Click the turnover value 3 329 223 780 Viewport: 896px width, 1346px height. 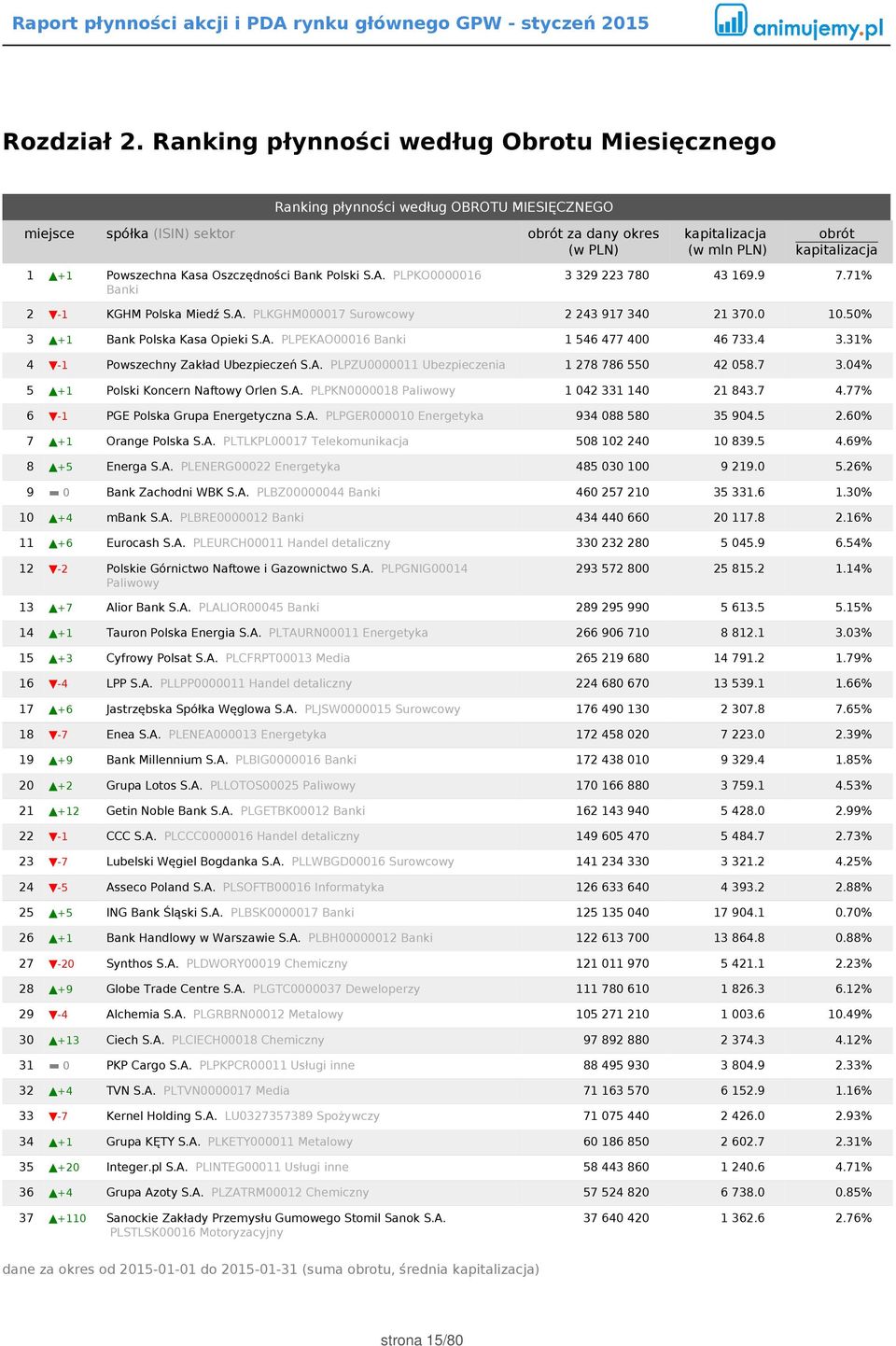pos(607,275)
